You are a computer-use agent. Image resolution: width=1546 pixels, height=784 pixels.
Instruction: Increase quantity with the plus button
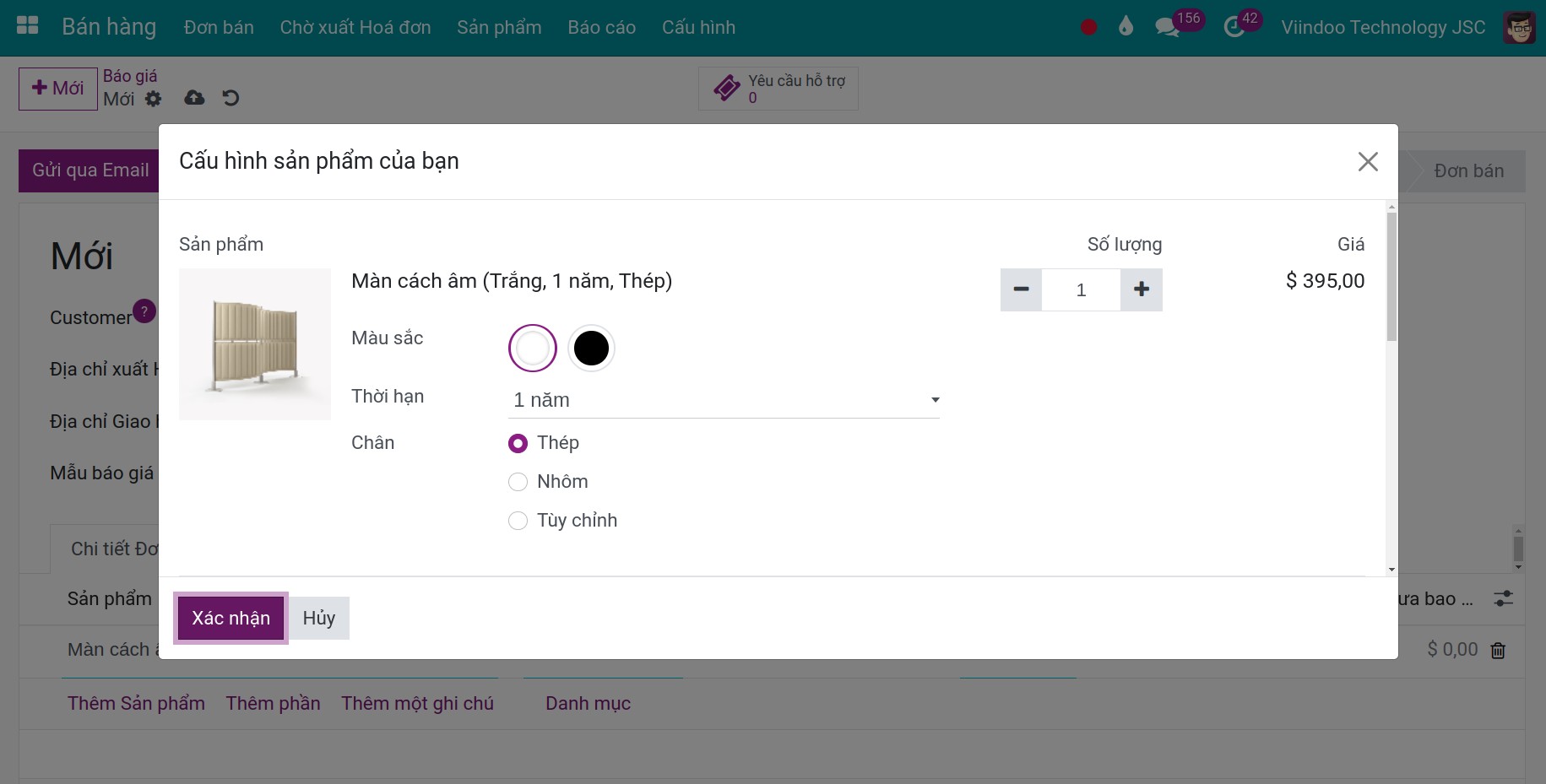1142,289
